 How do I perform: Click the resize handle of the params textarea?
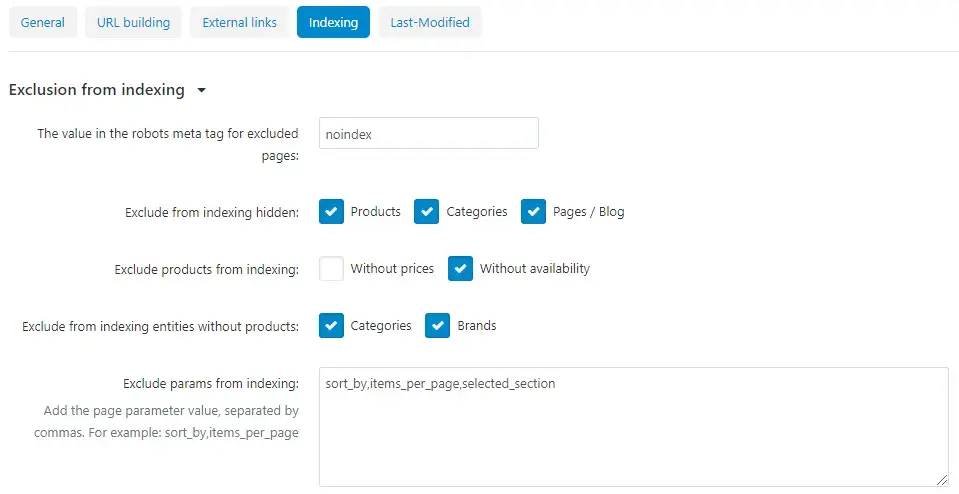tap(942, 480)
